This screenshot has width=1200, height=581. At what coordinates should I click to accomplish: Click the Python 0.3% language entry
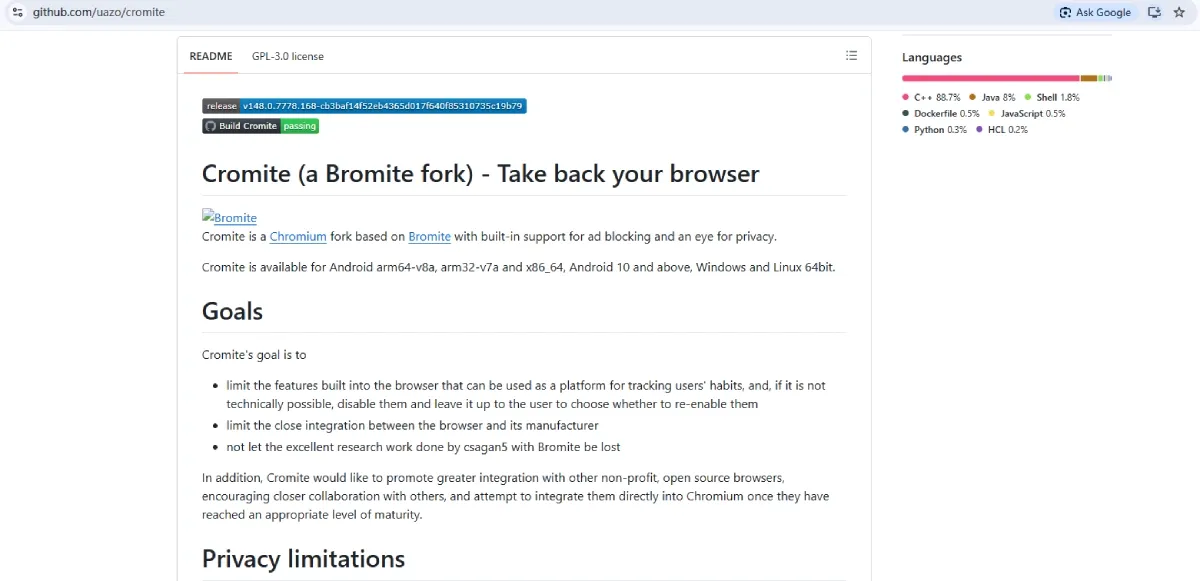click(x=935, y=129)
